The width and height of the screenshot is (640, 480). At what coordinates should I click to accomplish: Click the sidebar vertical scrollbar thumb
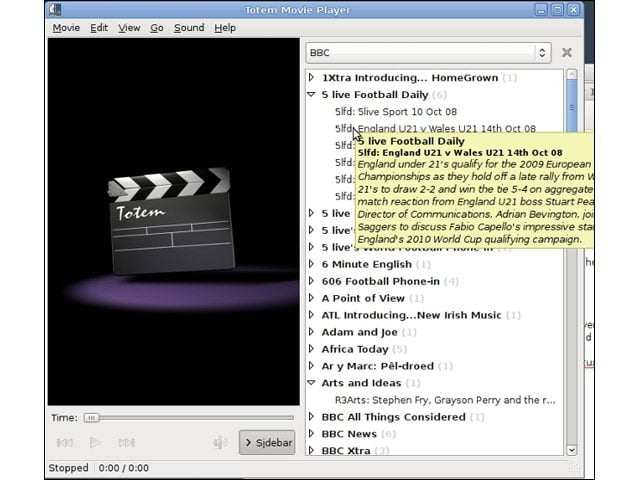pyautogui.click(x=572, y=106)
